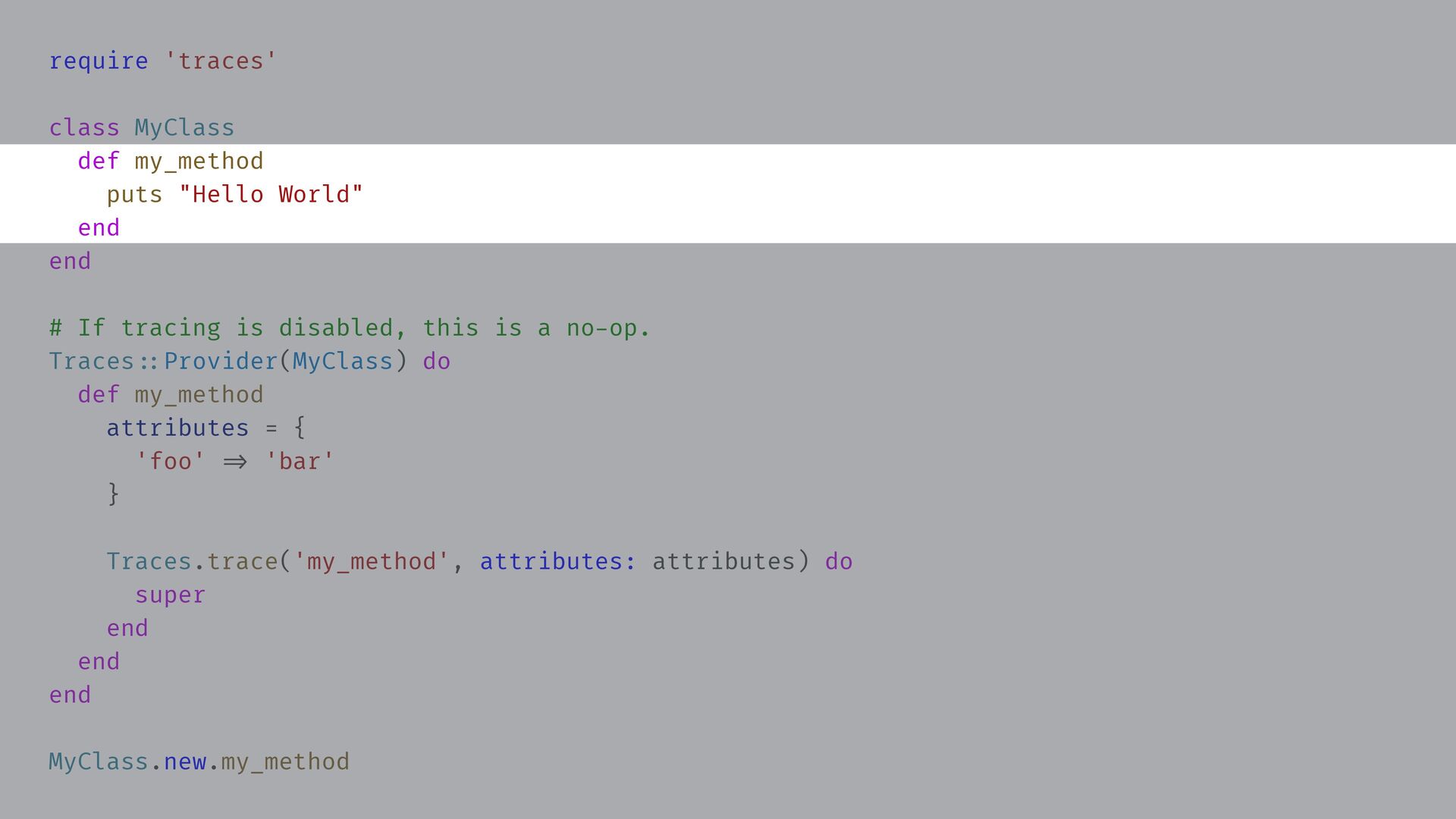Click 'Provider' in Traces::Provider call
Image resolution: width=1456 pixels, height=819 pixels.
point(221,361)
